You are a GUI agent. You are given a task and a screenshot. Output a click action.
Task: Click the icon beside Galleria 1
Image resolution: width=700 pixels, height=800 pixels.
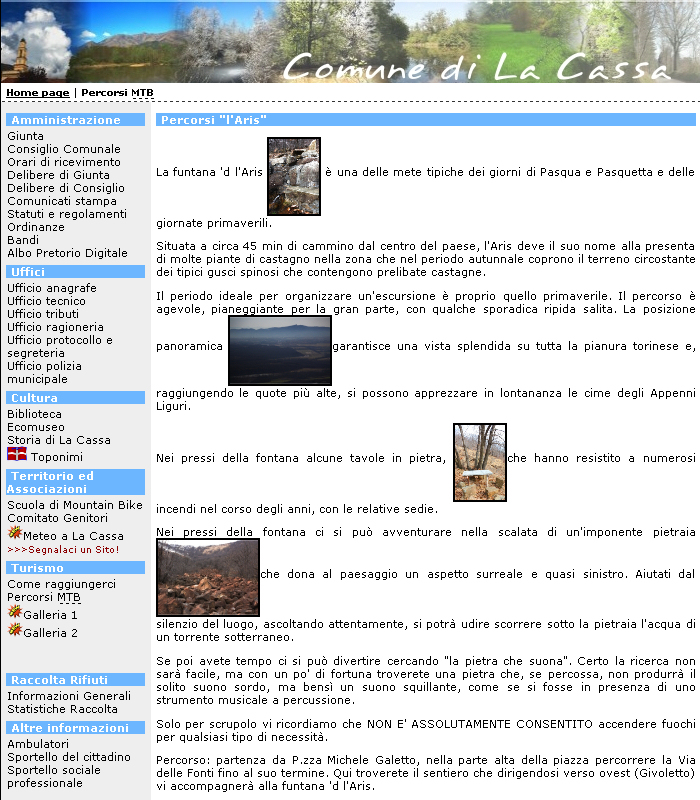[14, 613]
